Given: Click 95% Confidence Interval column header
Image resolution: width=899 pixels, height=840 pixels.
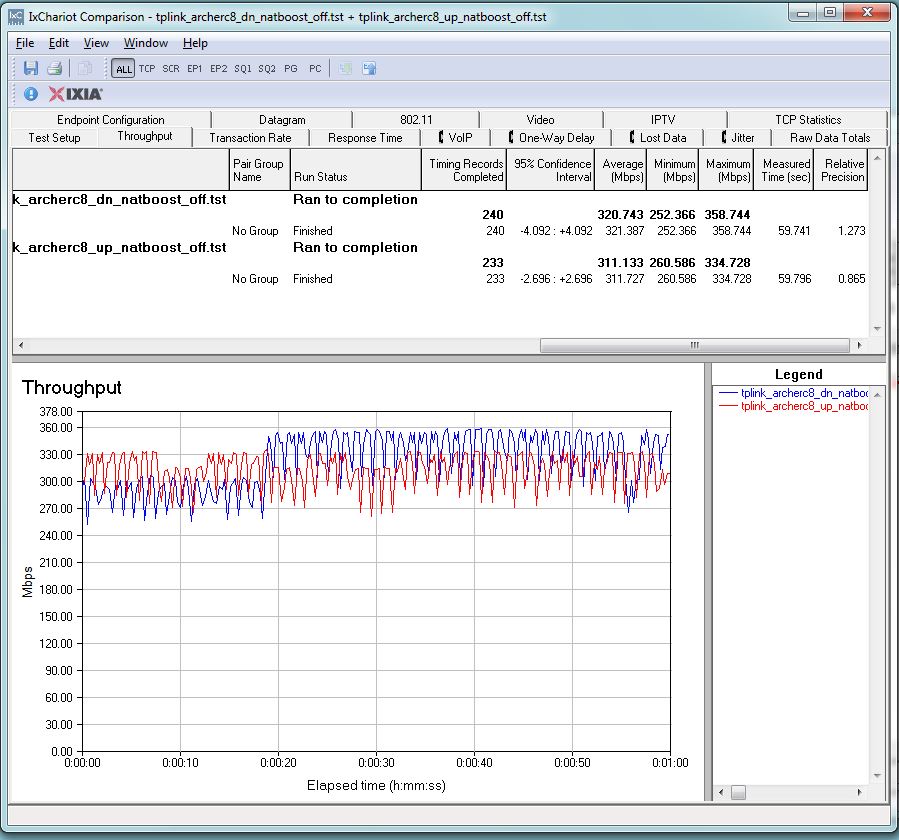Looking at the screenshot, I should (550, 170).
